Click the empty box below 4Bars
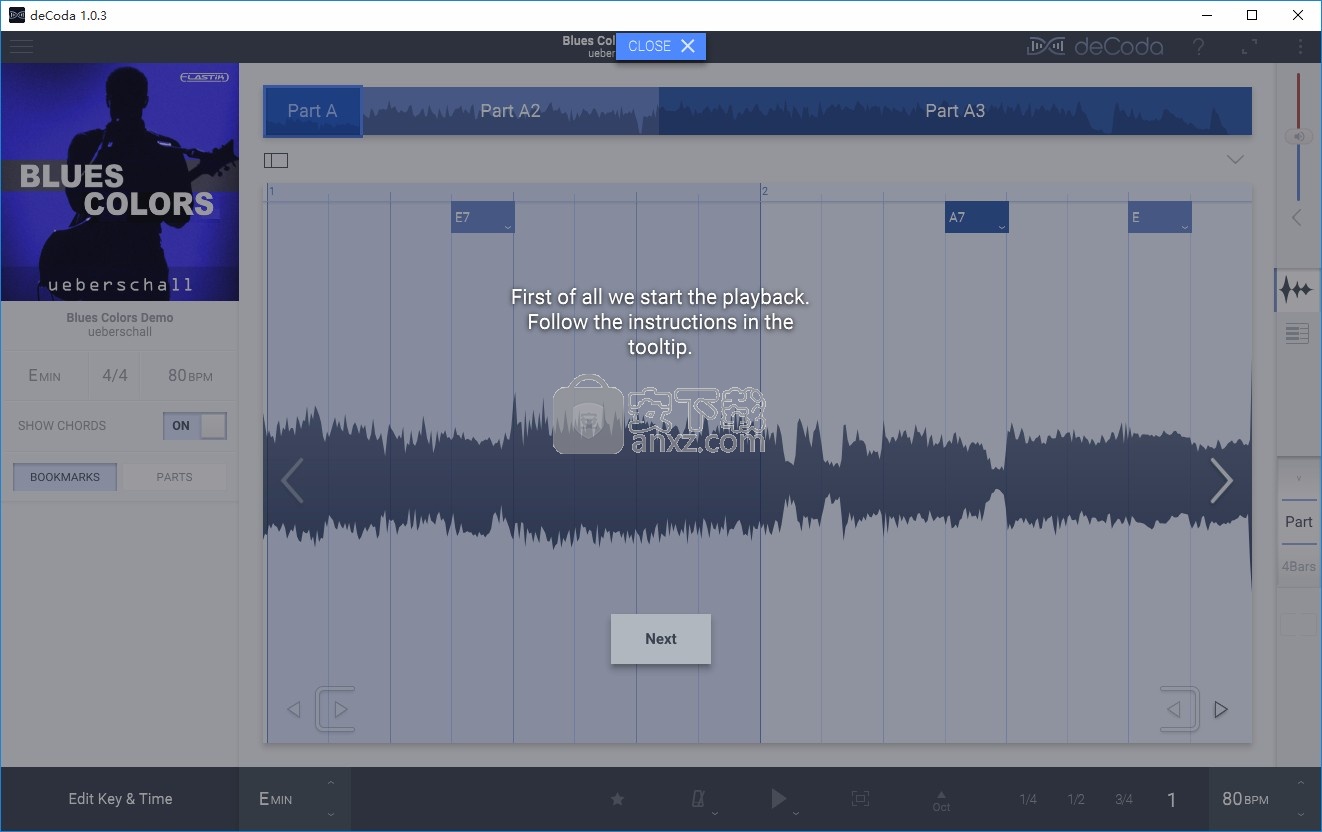The height and width of the screenshot is (832, 1322). tap(1299, 625)
